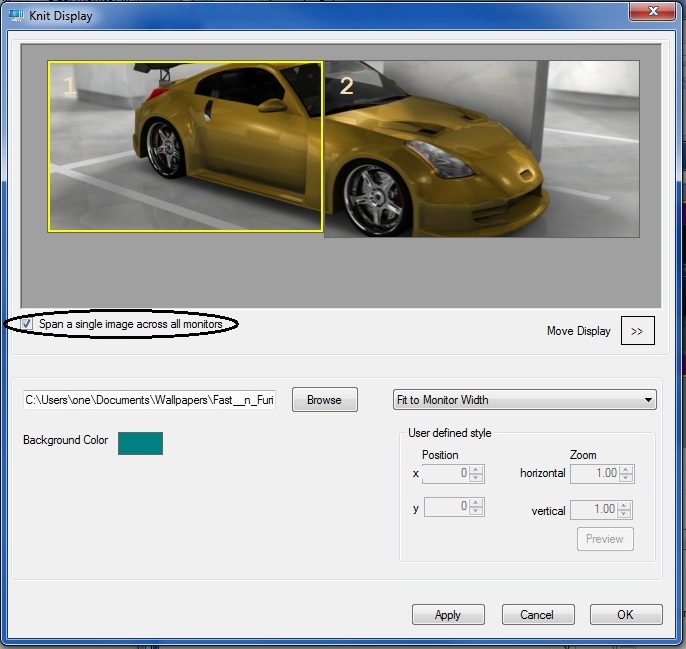Click the Position y value field
Image resolution: width=686 pixels, height=649 pixels.
tap(445, 507)
